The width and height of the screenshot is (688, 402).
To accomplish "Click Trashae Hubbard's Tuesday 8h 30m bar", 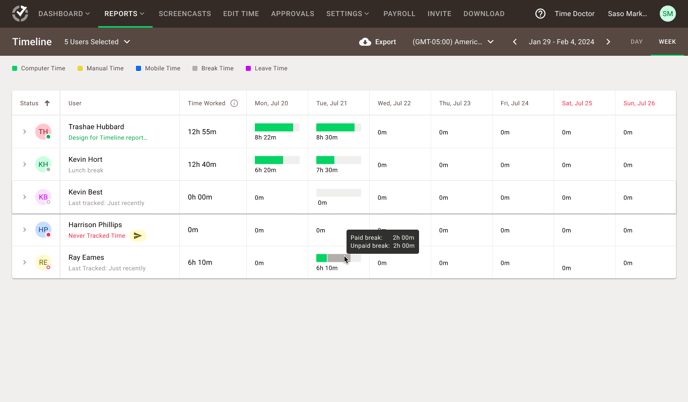I will (338, 127).
